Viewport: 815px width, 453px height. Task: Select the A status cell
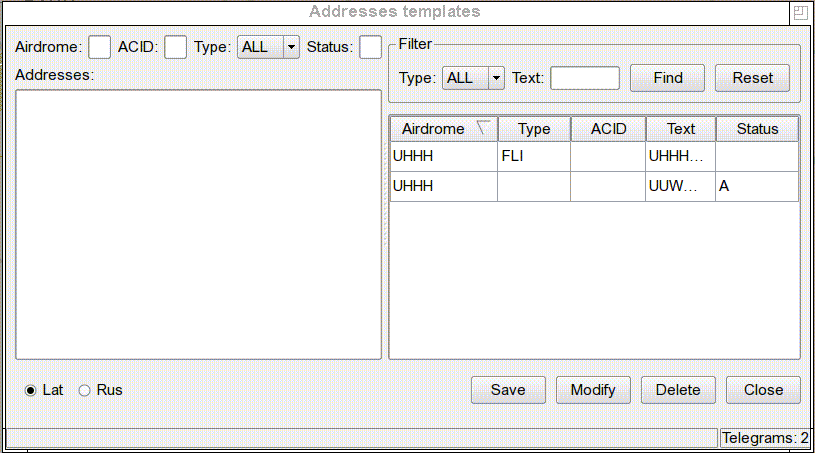pyautogui.click(x=757, y=186)
